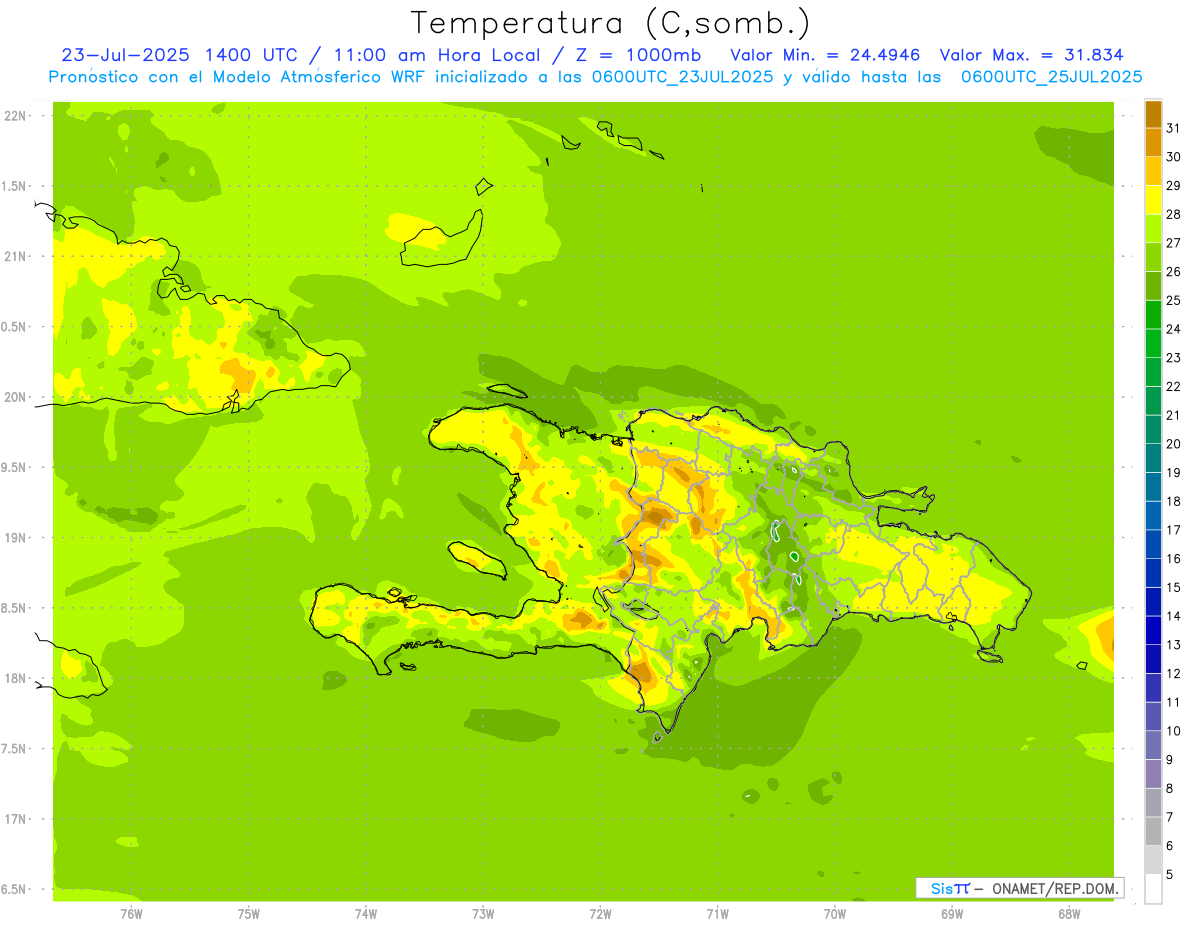The width and height of the screenshot is (1200, 927).
Task: Click the '21N' latitude axis label
Action: 15,257
